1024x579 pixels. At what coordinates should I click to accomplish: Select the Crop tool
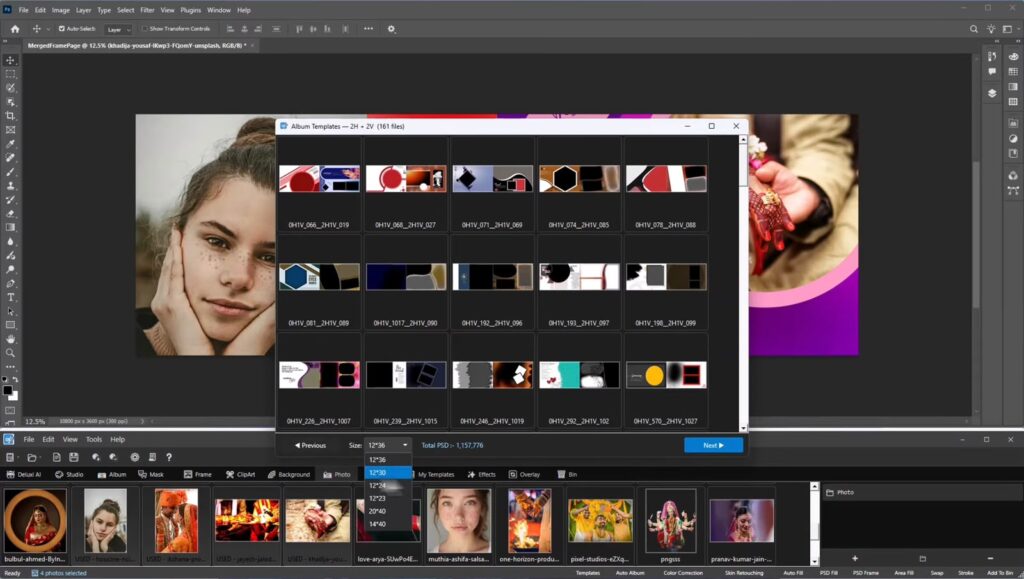[10, 116]
